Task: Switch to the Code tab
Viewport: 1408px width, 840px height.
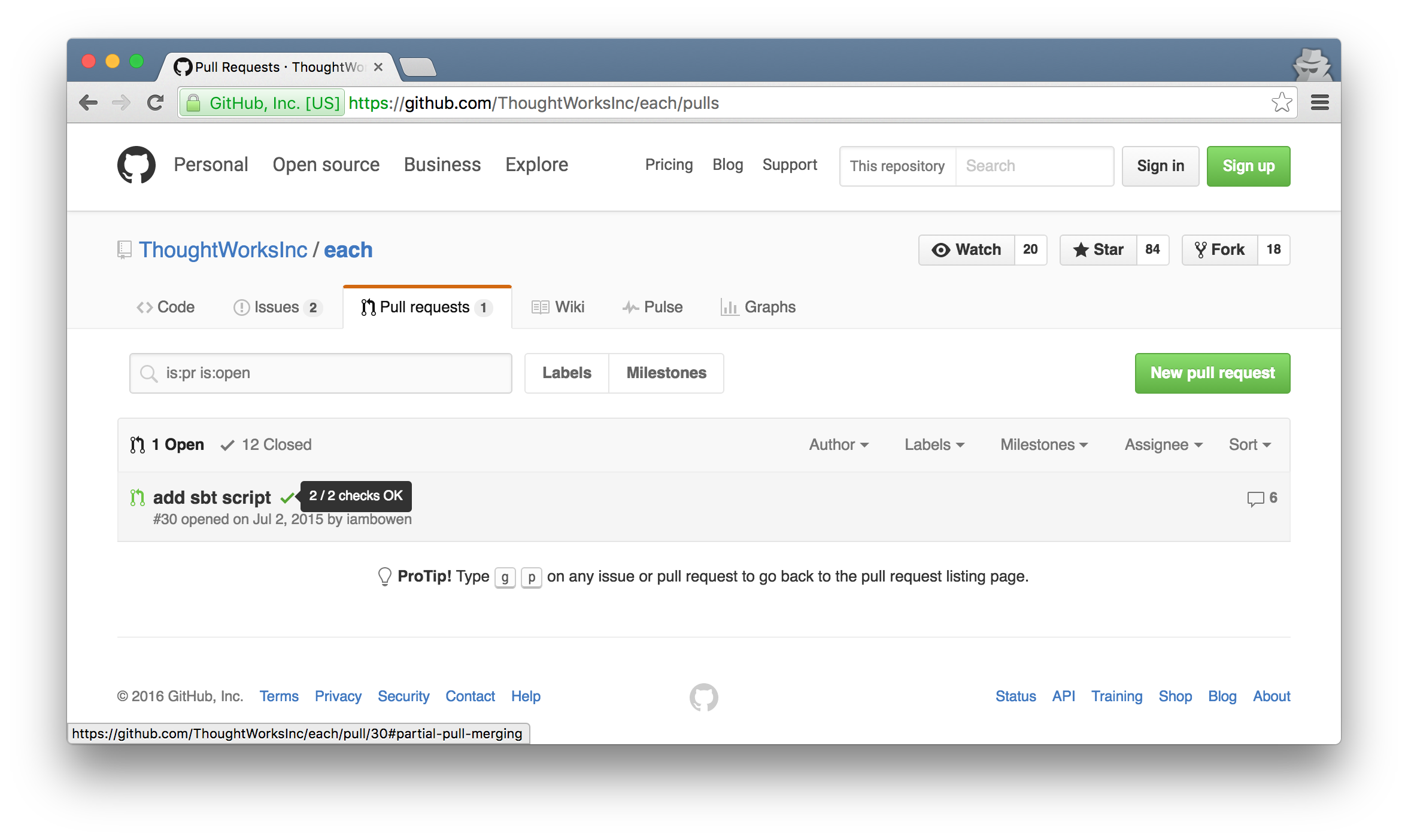Action: pyautogui.click(x=165, y=307)
